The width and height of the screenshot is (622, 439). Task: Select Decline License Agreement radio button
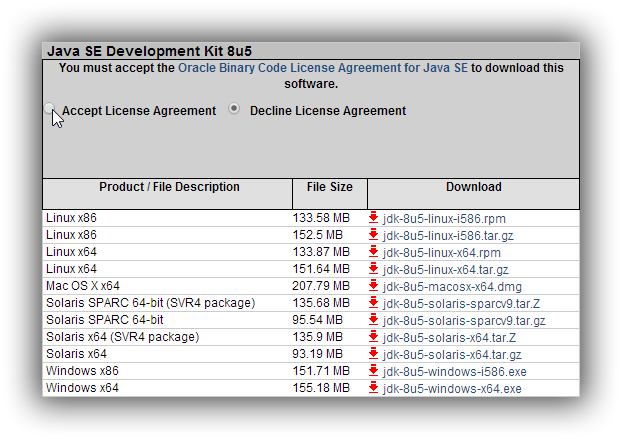point(234,108)
